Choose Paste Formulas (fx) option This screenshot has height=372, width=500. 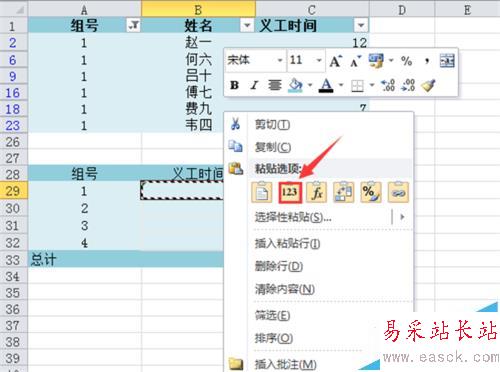click(317, 192)
